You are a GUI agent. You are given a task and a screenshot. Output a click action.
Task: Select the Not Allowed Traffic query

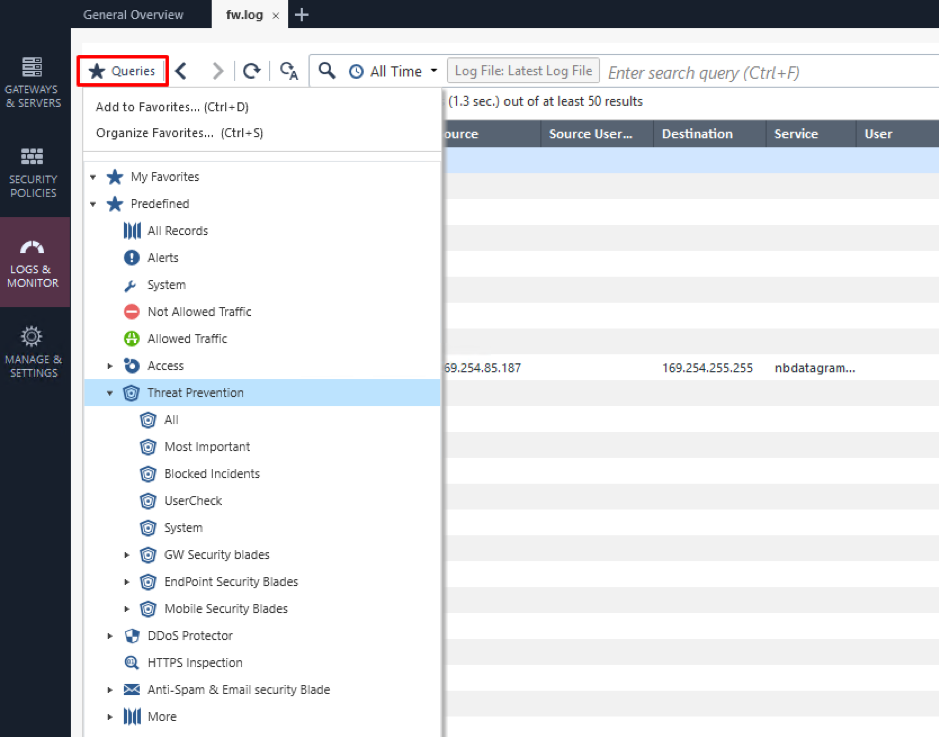[x=187, y=312]
